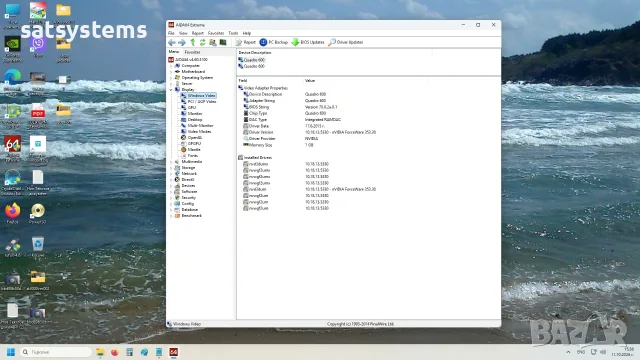Open the green monitor diagnostics toolbar icon

pyautogui.click(x=223, y=42)
